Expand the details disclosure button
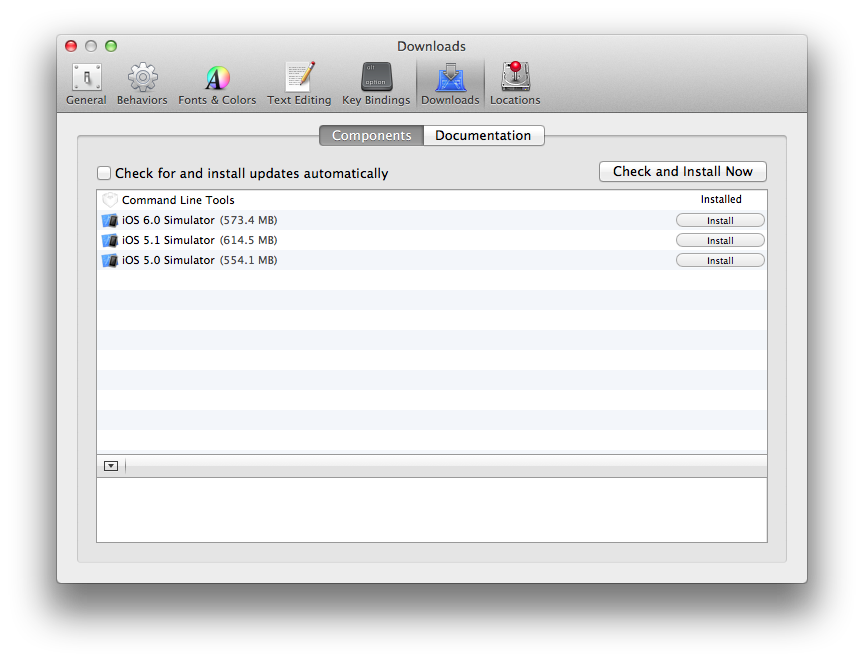Image resolution: width=864 pixels, height=662 pixels. 111,466
